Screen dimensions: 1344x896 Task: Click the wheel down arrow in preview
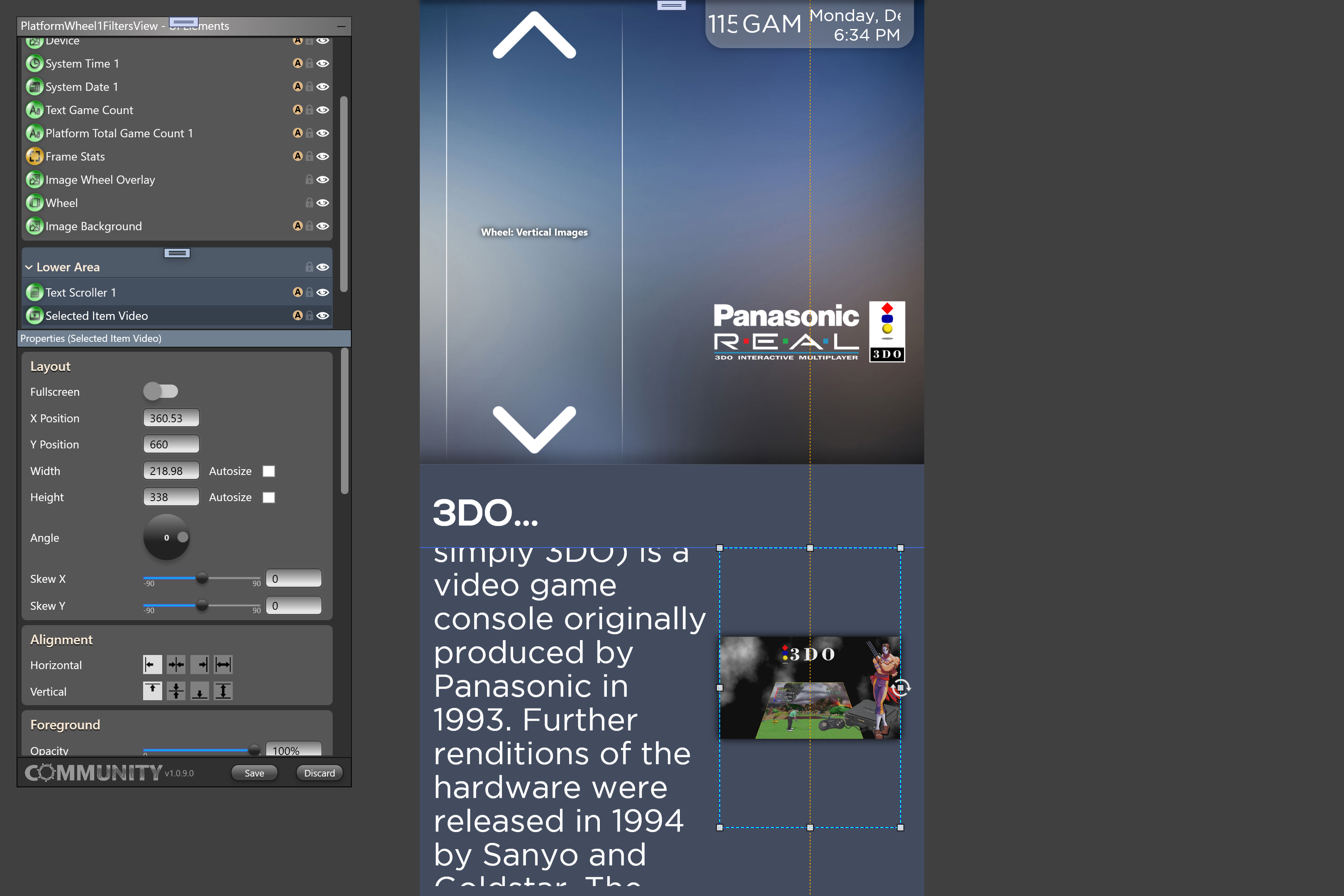coord(534,430)
